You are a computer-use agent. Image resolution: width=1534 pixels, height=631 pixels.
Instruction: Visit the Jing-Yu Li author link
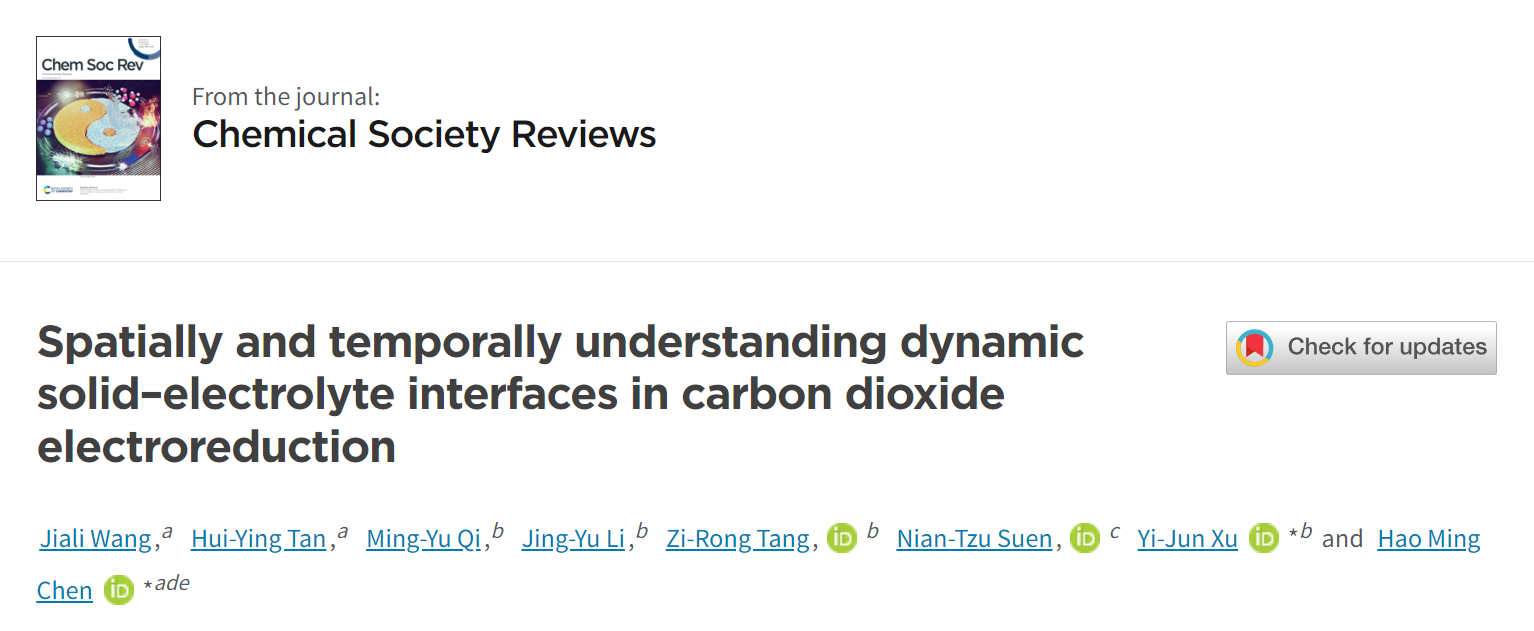[574, 539]
